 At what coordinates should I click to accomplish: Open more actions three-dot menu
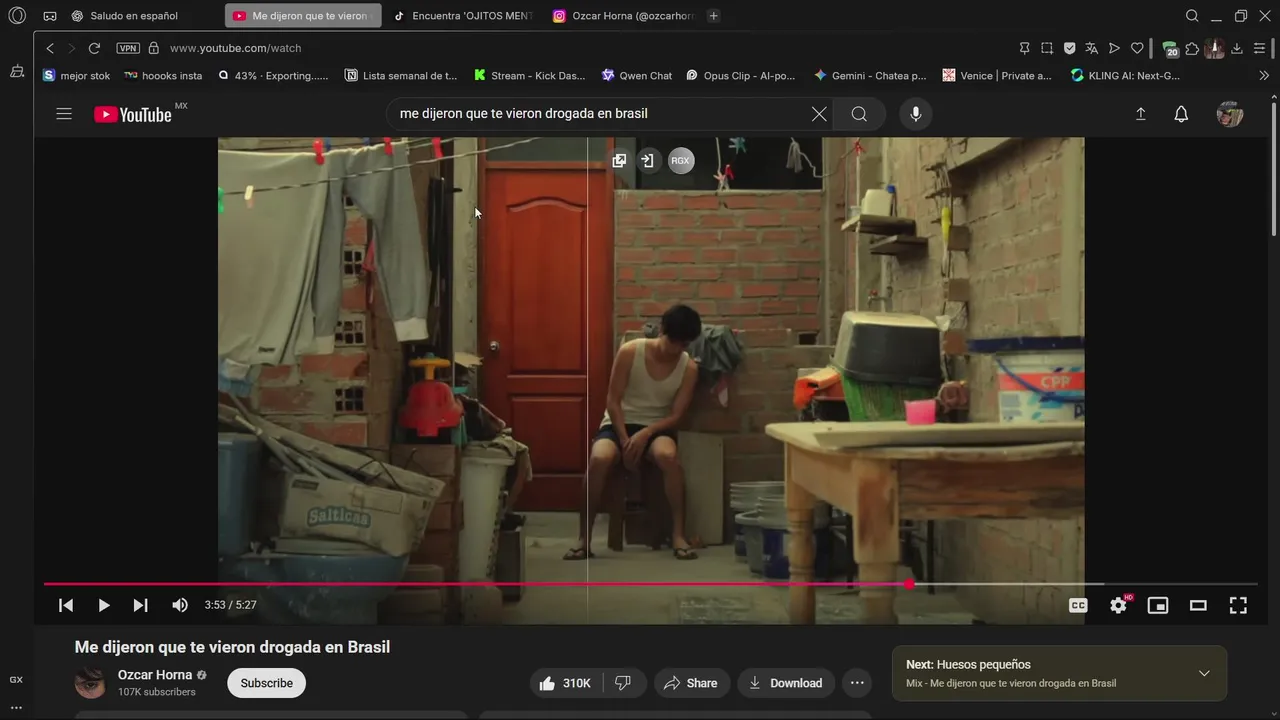point(857,683)
